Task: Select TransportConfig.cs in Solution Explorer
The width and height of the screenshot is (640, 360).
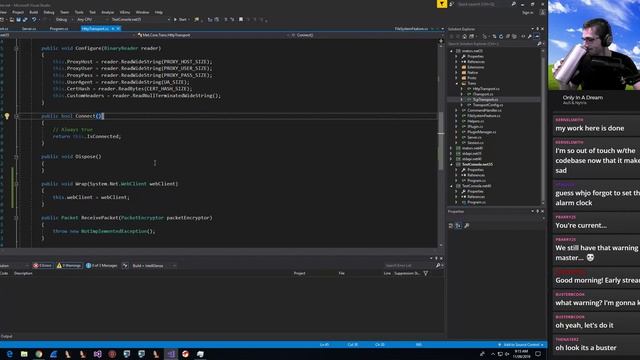Action: coord(487,105)
